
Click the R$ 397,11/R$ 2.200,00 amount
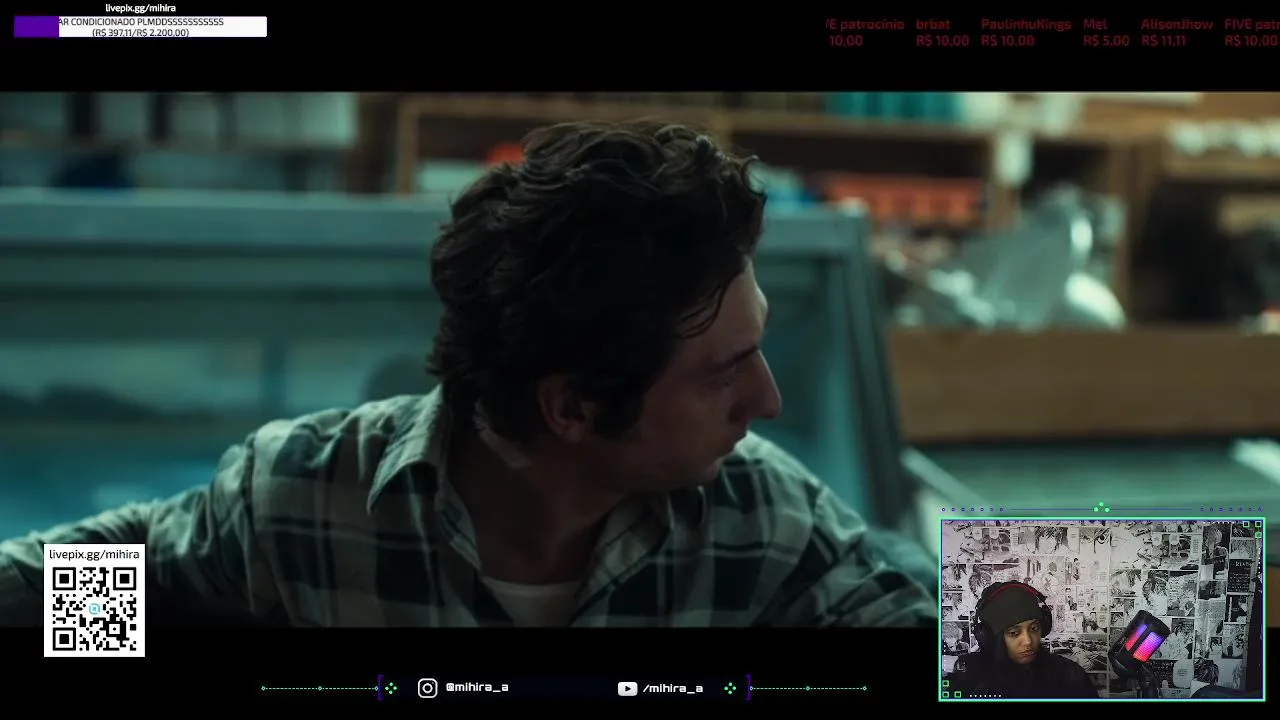140,33
